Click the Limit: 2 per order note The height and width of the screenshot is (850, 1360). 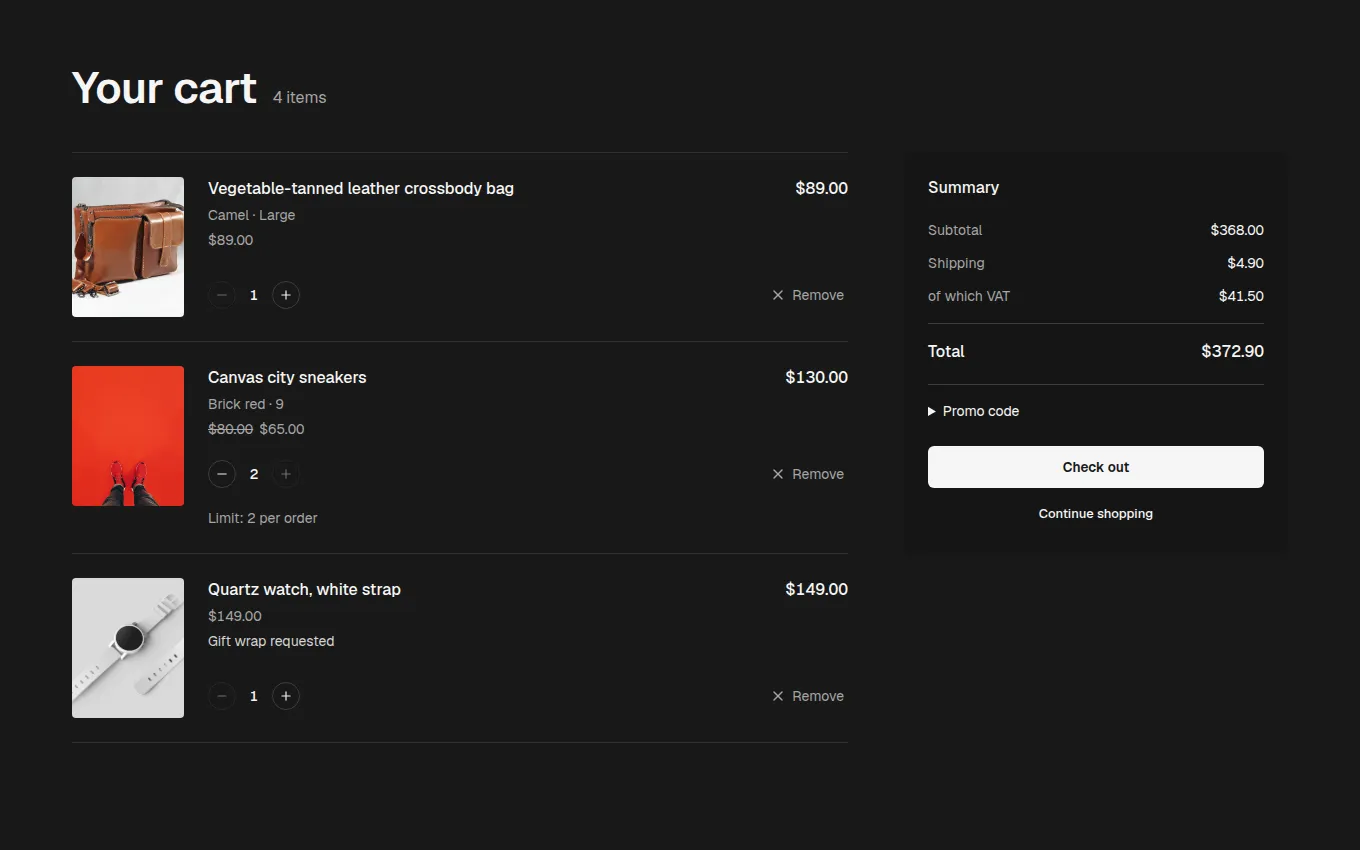(263, 518)
